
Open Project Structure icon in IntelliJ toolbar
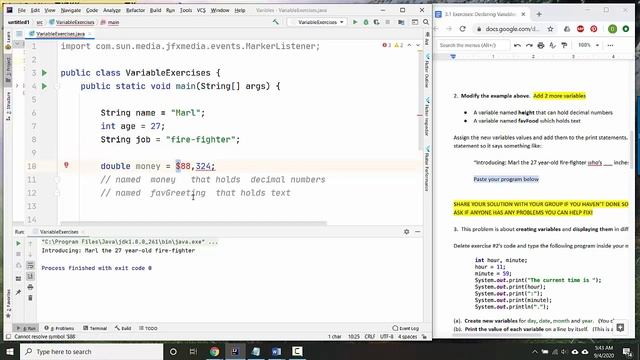pyautogui.click(x=401, y=22)
